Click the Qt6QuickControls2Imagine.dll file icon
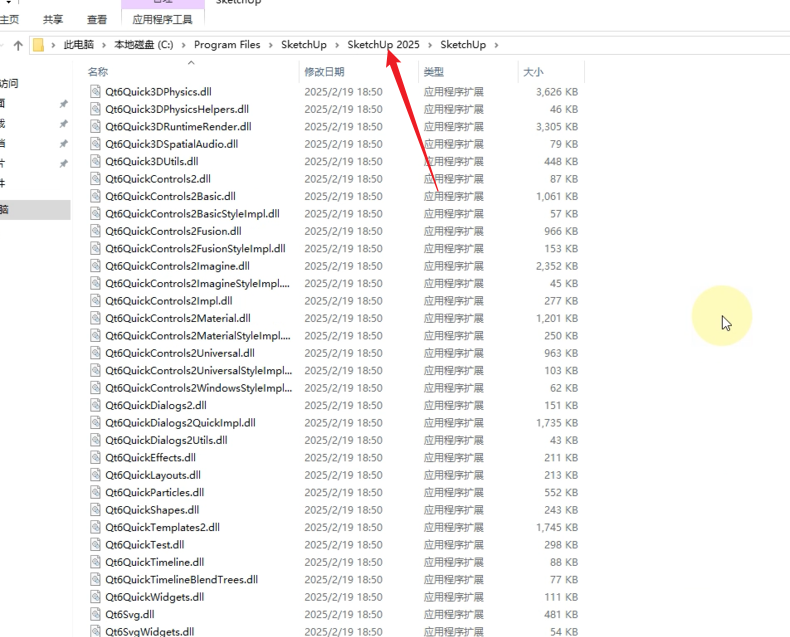This screenshot has width=790, height=637. 95,266
